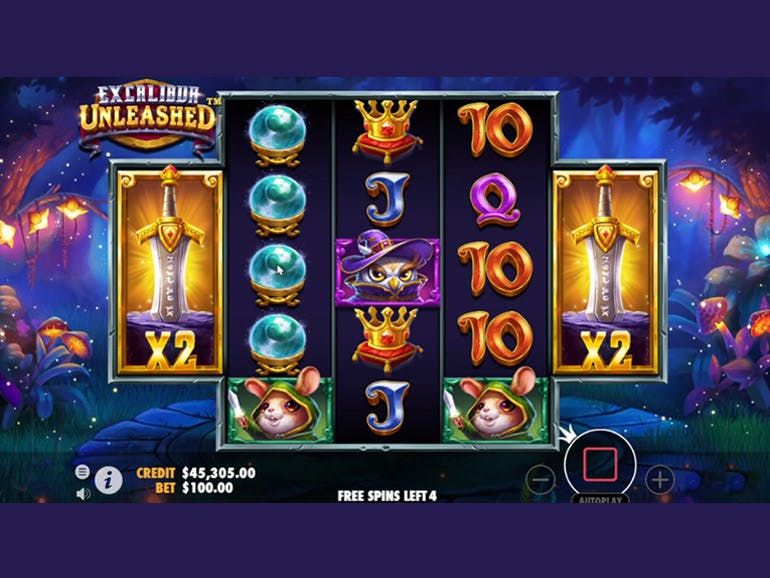Viewport: 770px width, 578px height.
Task: Mute the game sound speaker icon
Action: click(83, 494)
